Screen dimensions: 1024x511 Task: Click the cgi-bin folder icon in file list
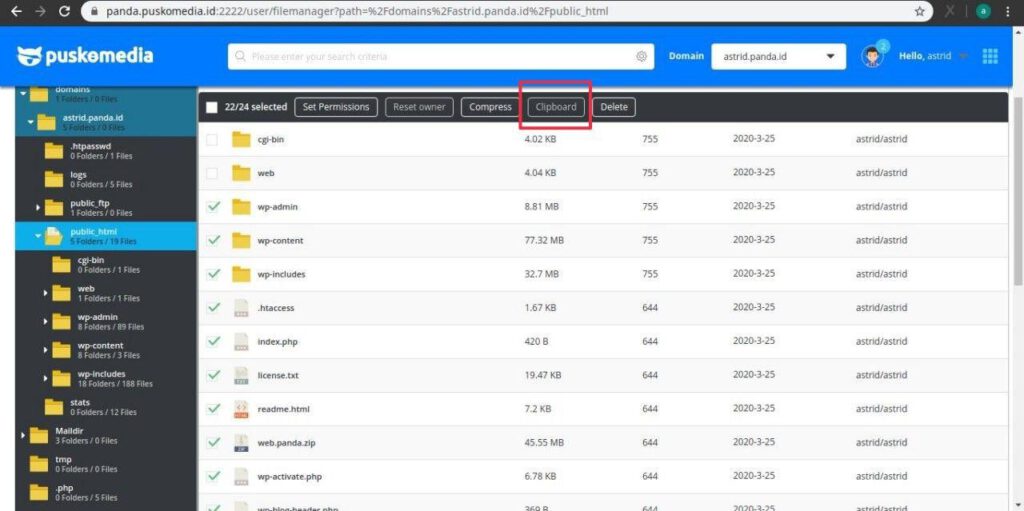[x=241, y=139]
